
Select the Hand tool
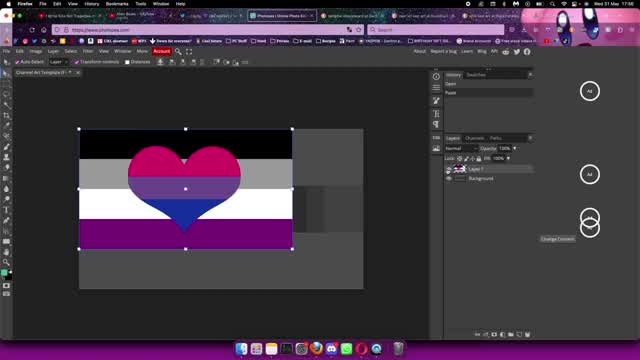(x=6, y=252)
